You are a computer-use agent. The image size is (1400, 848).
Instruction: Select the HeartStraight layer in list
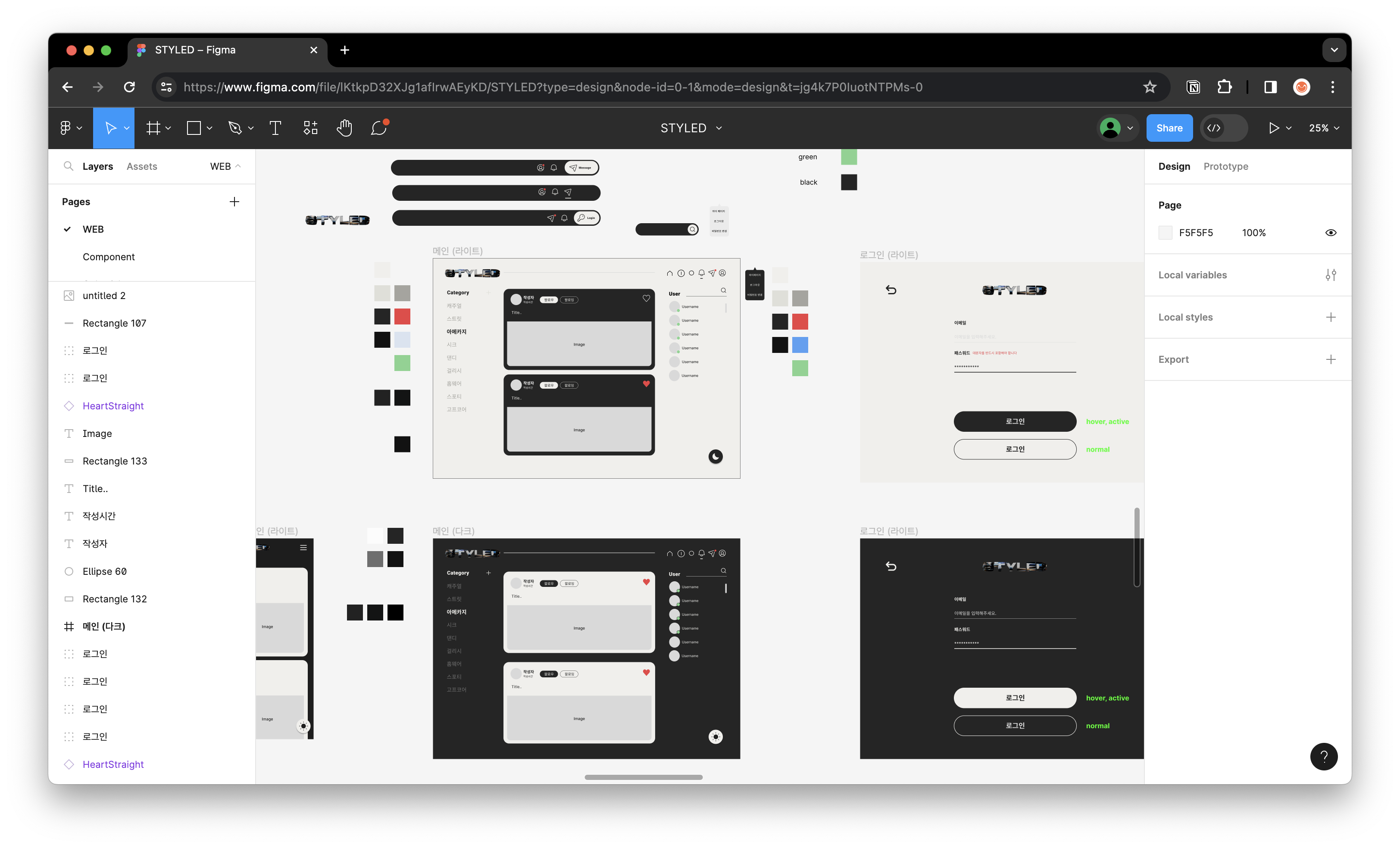(113, 405)
